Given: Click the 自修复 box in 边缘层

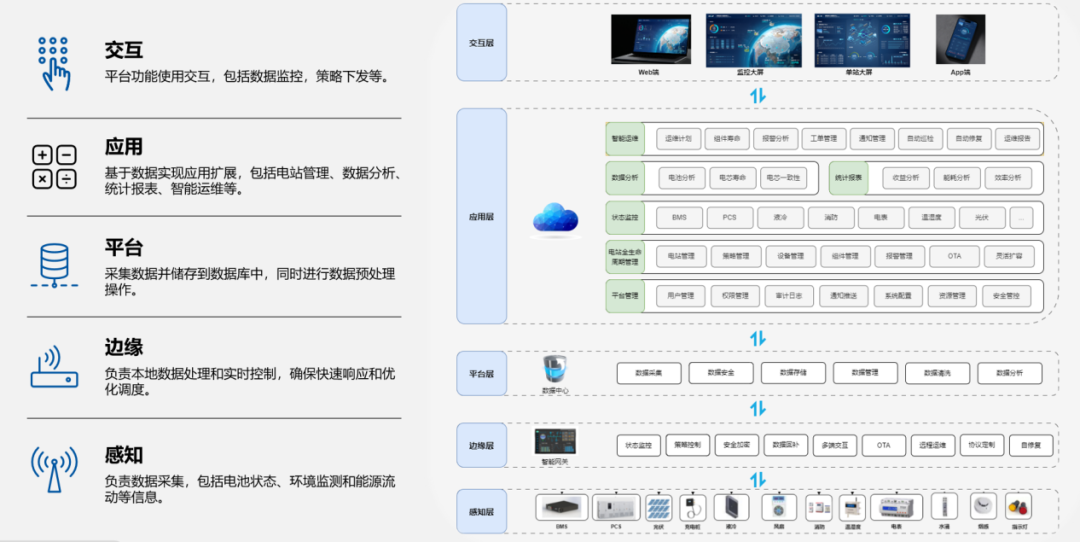Looking at the screenshot, I should click(1031, 445).
